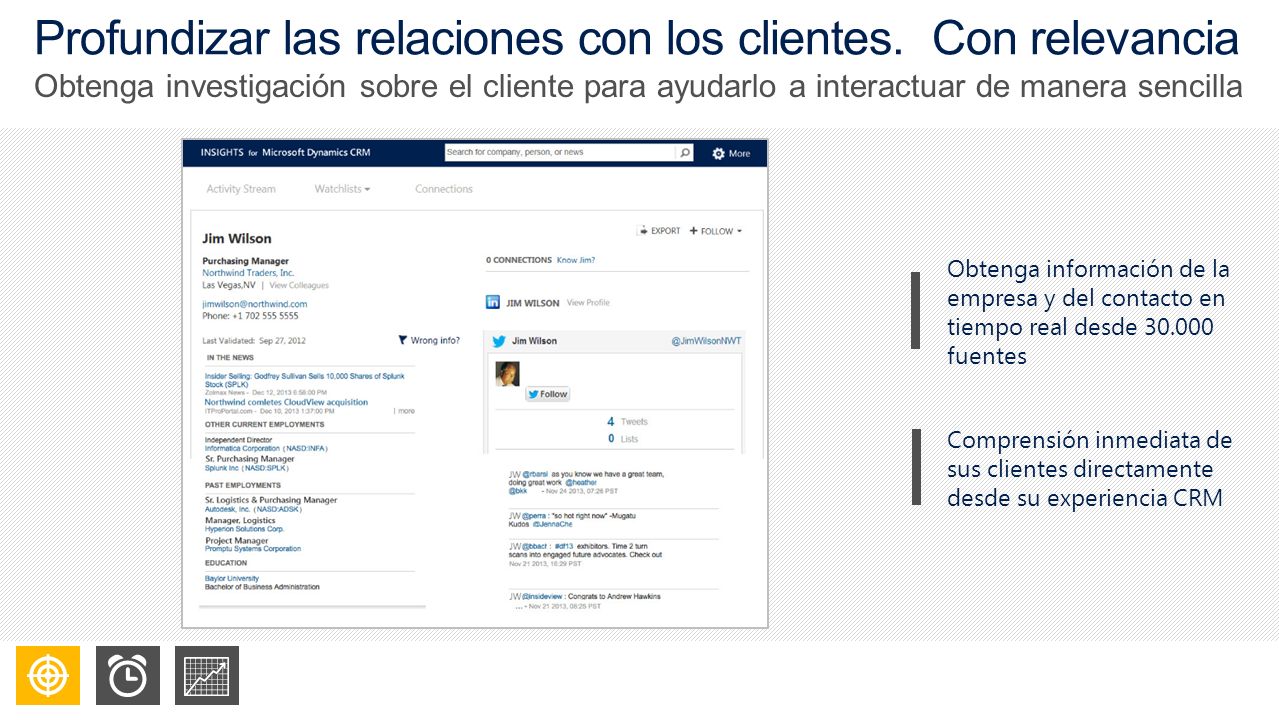The width and height of the screenshot is (1279, 720).
Task: Click the Tweets count 4
Action: click(611, 422)
